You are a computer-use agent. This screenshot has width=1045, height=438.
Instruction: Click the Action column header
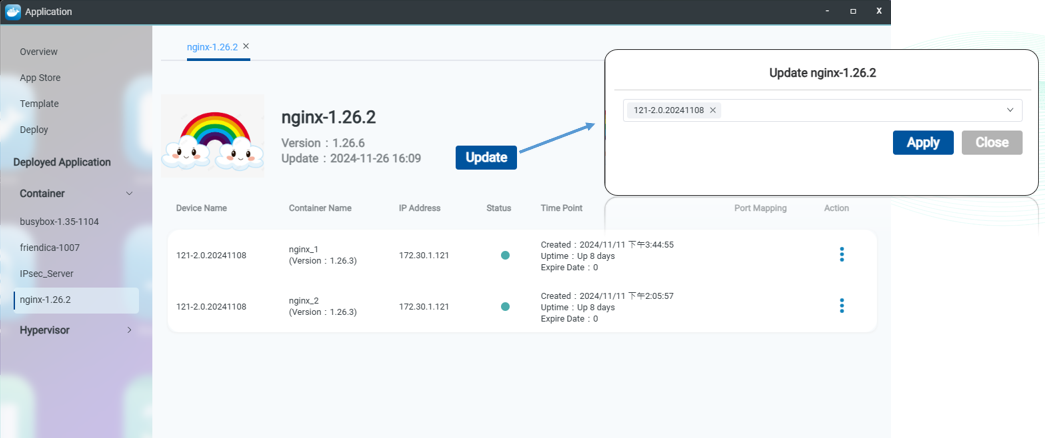tap(836, 208)
